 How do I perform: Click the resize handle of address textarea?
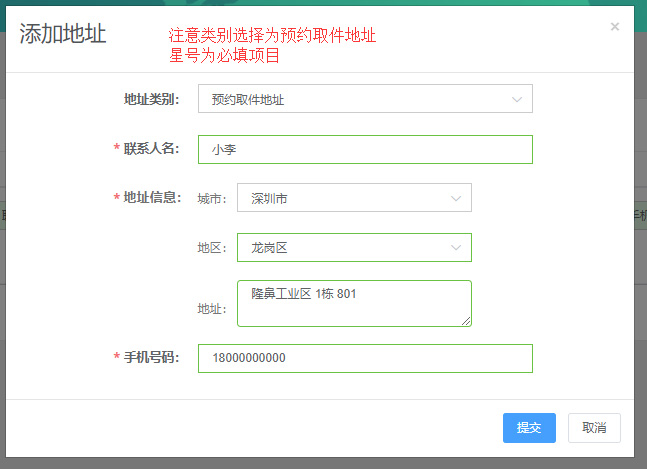pos(466,321)
